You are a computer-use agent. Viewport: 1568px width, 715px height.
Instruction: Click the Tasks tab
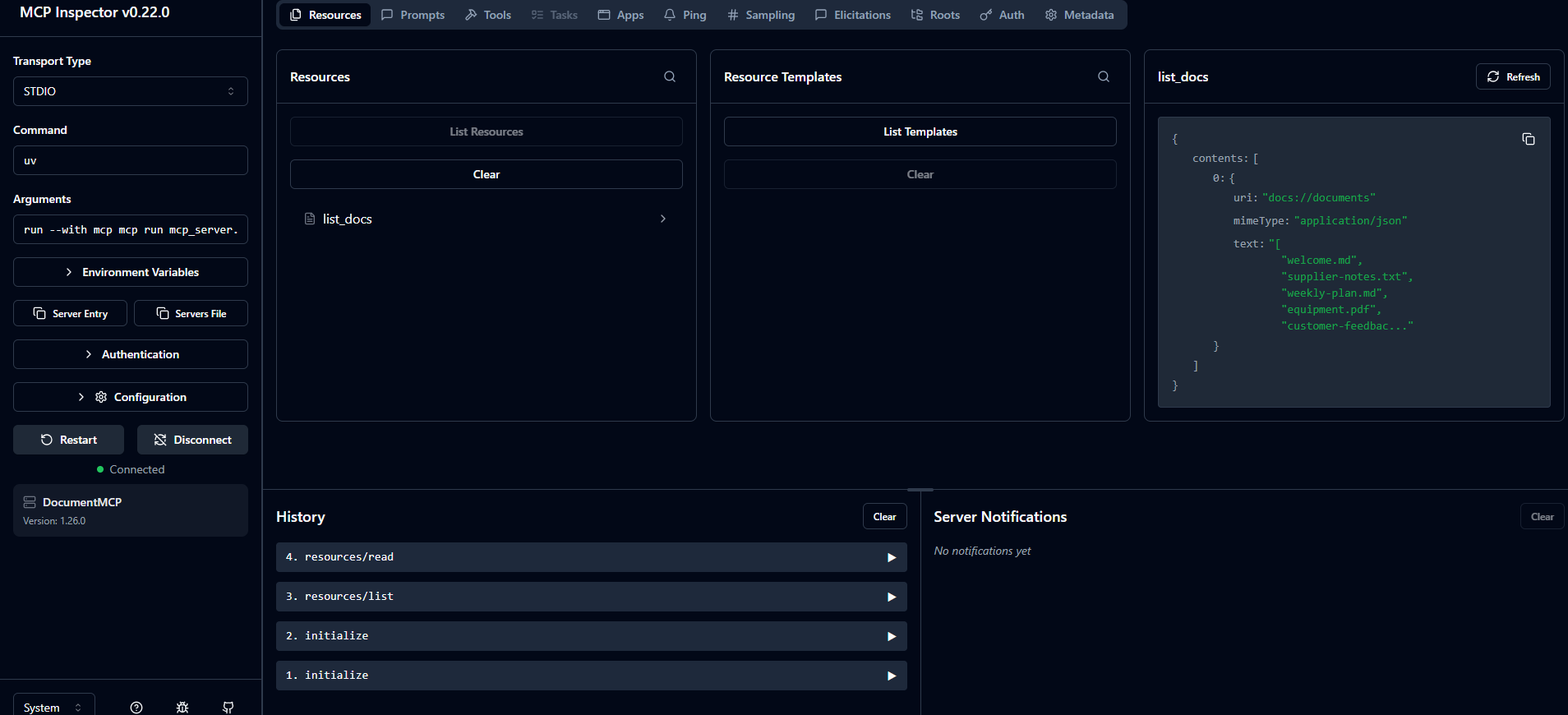(x=555, y=15)
